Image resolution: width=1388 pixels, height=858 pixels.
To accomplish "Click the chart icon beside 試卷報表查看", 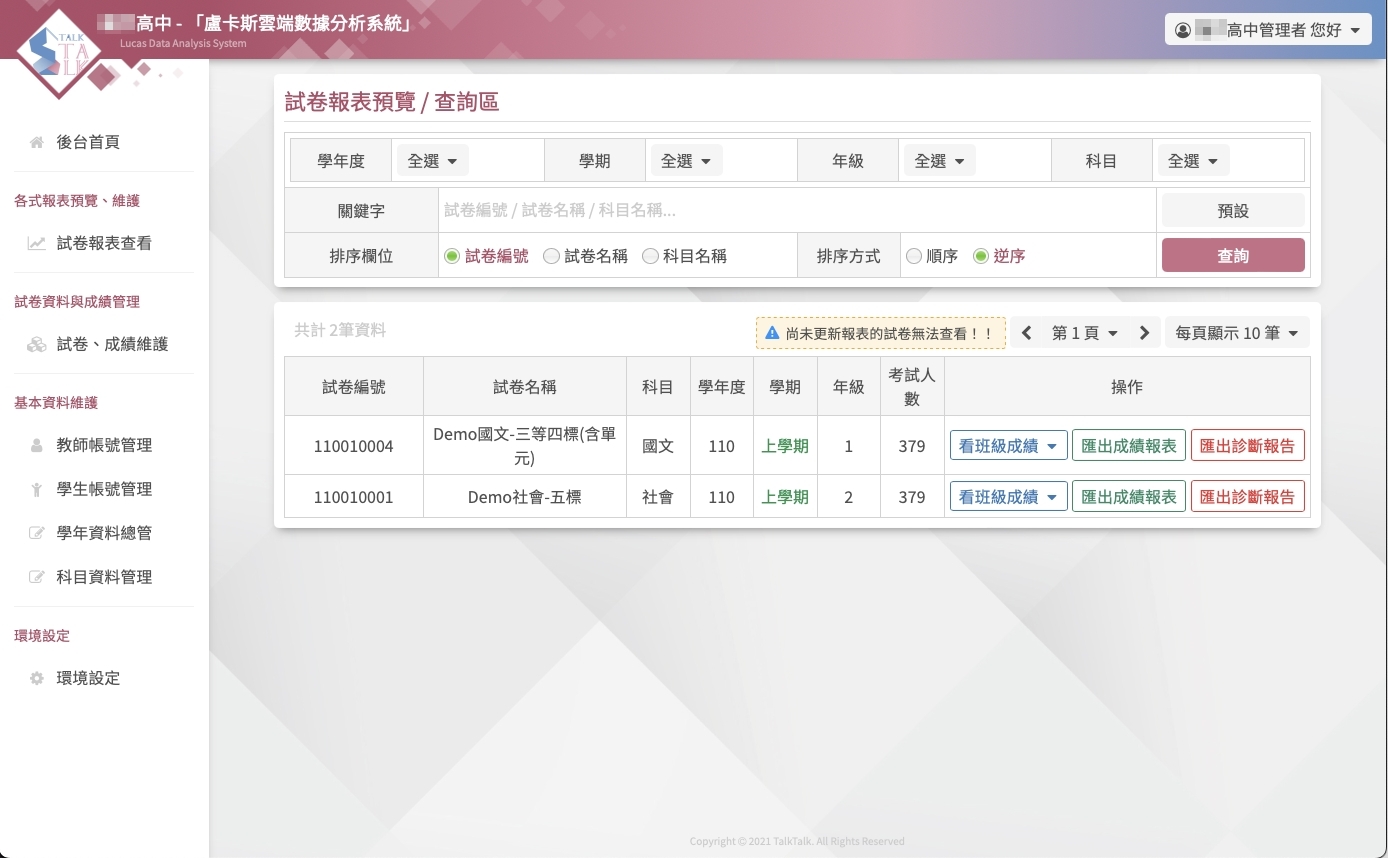I will click(36, 243).
